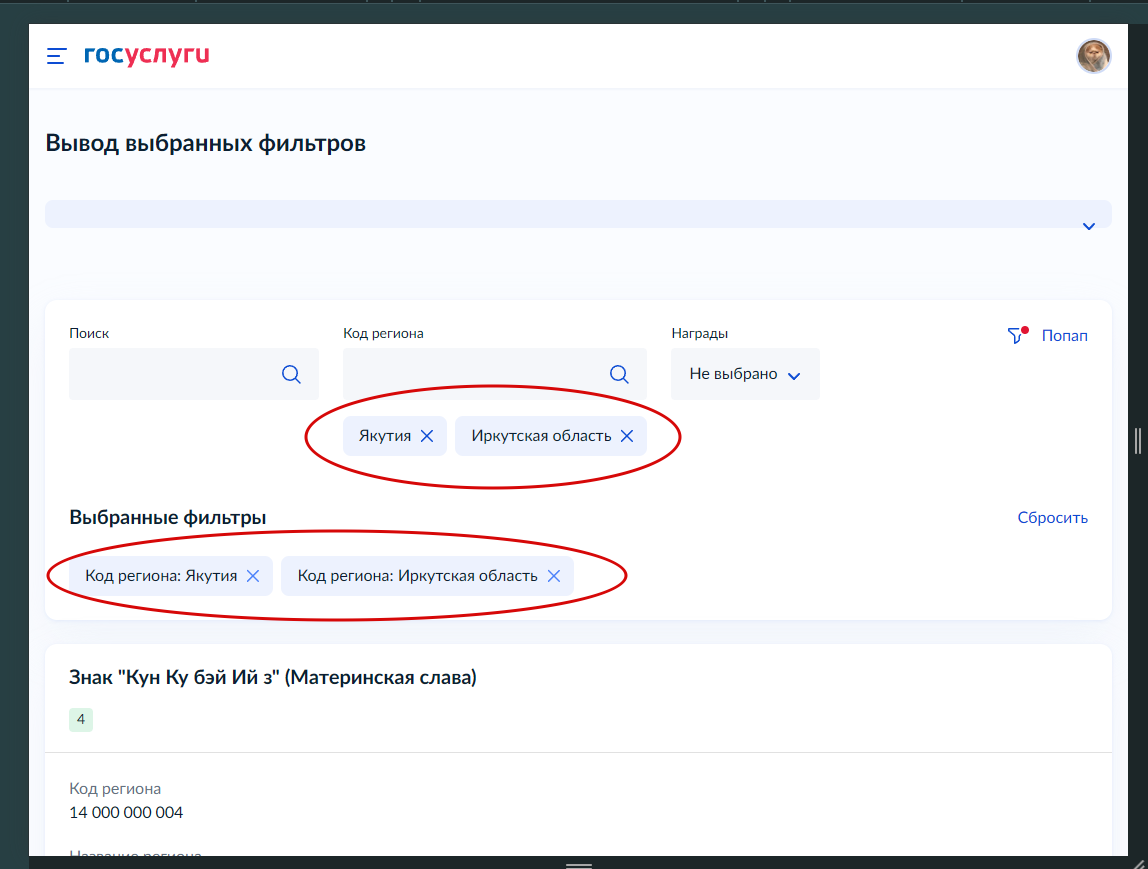Remove the 'Код региона: Якутия' selected filter
This screenshot has height=869, width=1148.
point(253,576)
